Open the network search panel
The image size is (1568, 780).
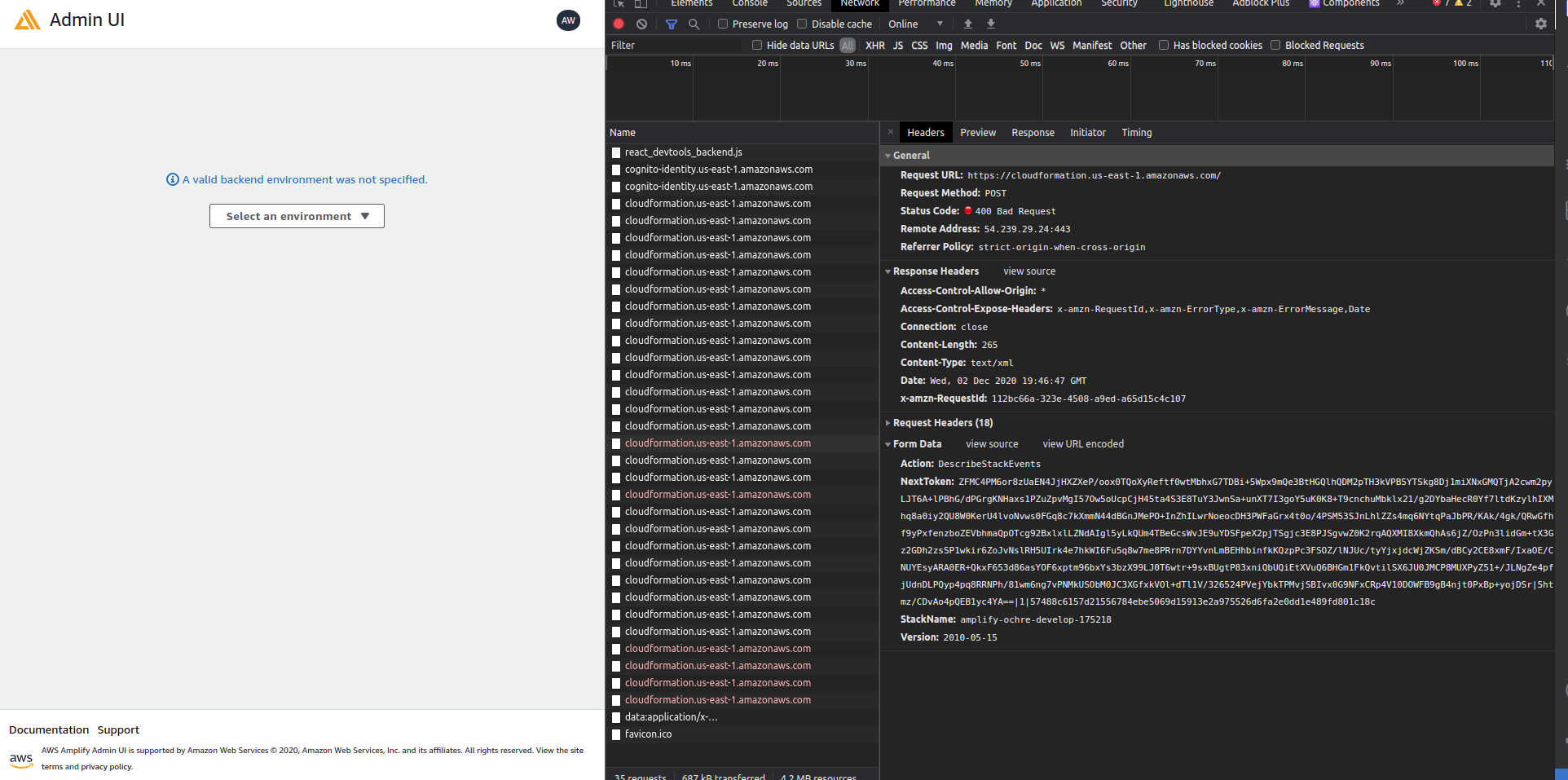(694, 24)
